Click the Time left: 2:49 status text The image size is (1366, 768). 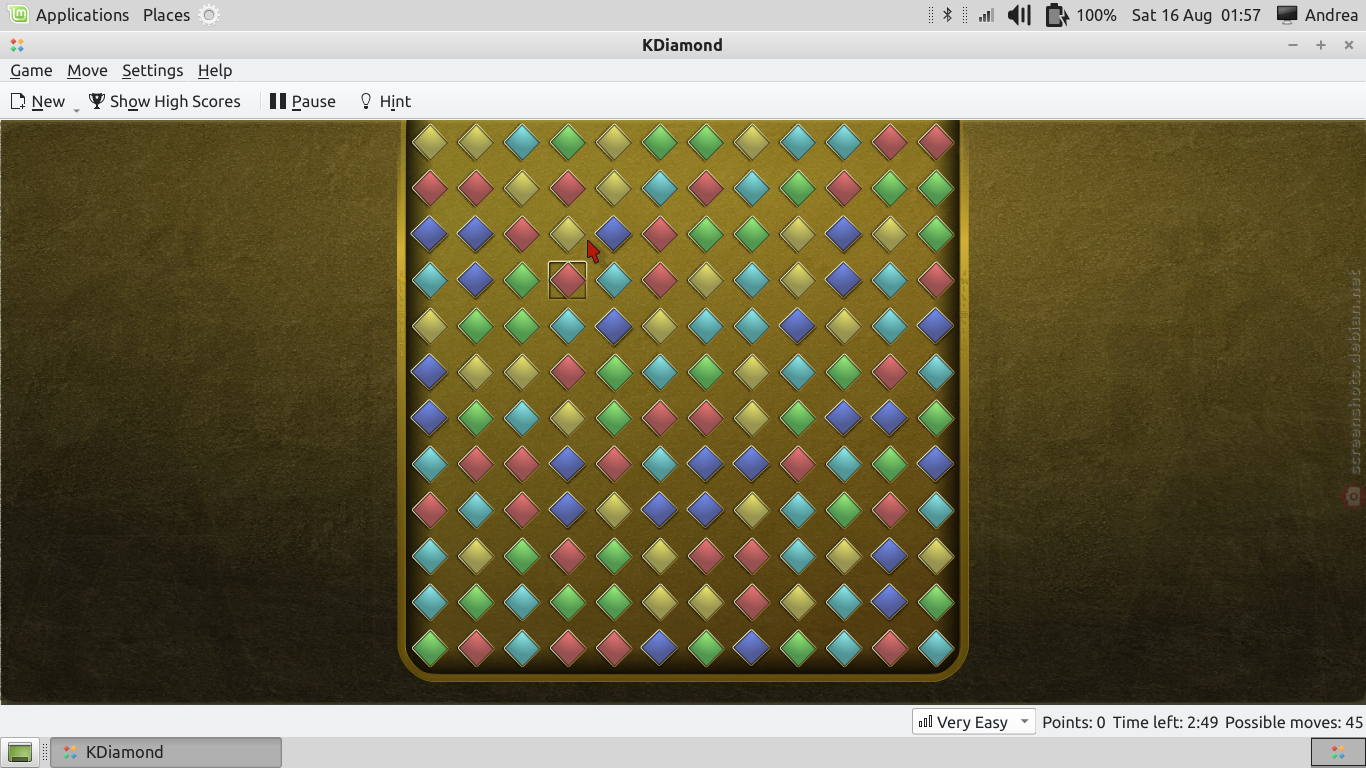pyautogui.click(x=1165, y=722)
